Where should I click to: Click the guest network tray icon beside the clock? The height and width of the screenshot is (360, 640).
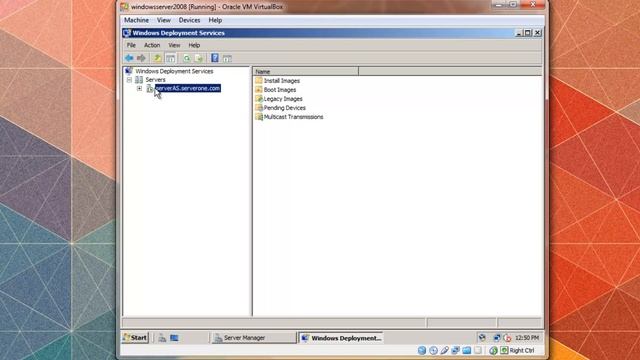click(497, 338)
